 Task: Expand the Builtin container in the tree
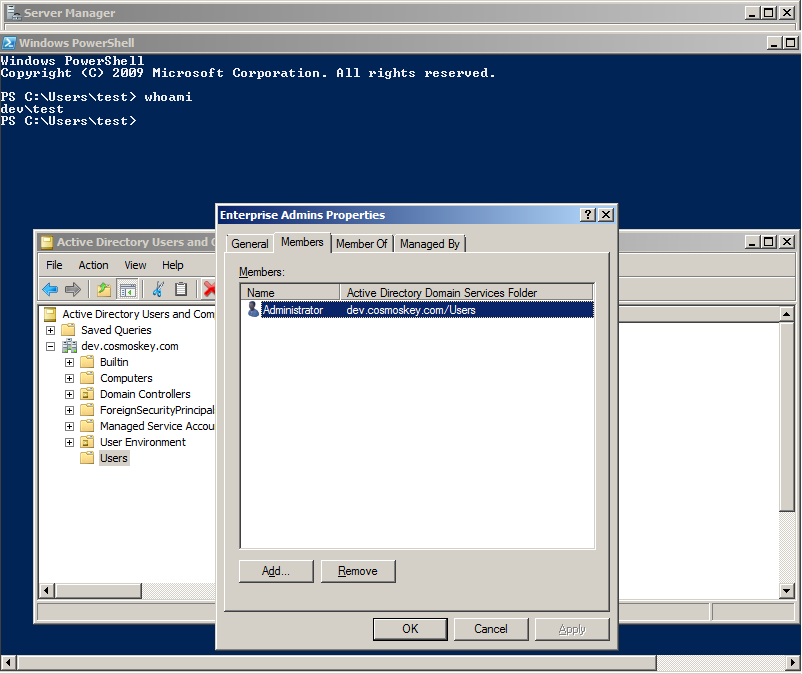tap(69, 361)
